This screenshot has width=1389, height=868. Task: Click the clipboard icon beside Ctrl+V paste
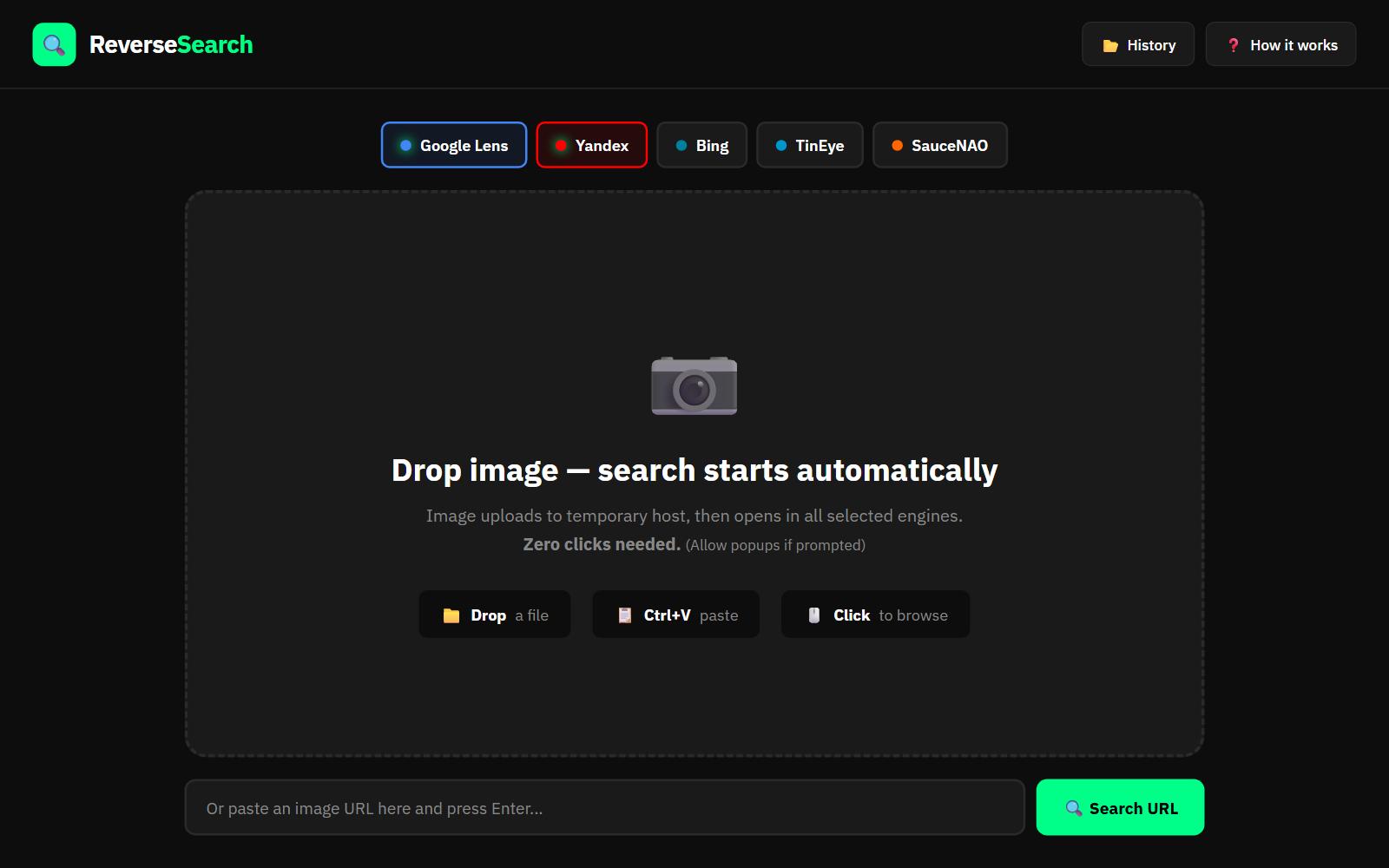(x=624, y=615)
